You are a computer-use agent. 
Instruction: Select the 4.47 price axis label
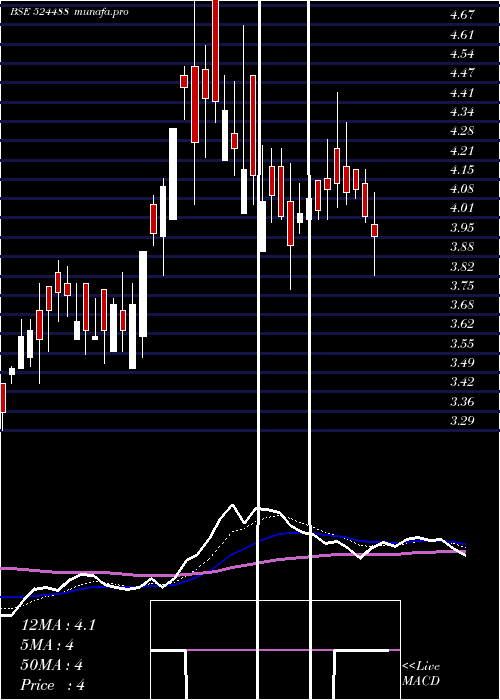(462, 73)
